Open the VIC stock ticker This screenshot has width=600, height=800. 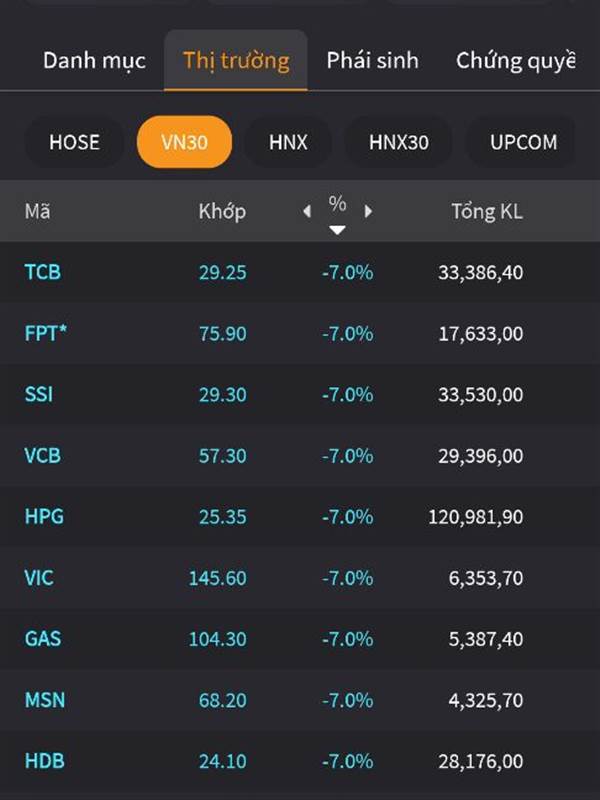[x=40, y=578]
